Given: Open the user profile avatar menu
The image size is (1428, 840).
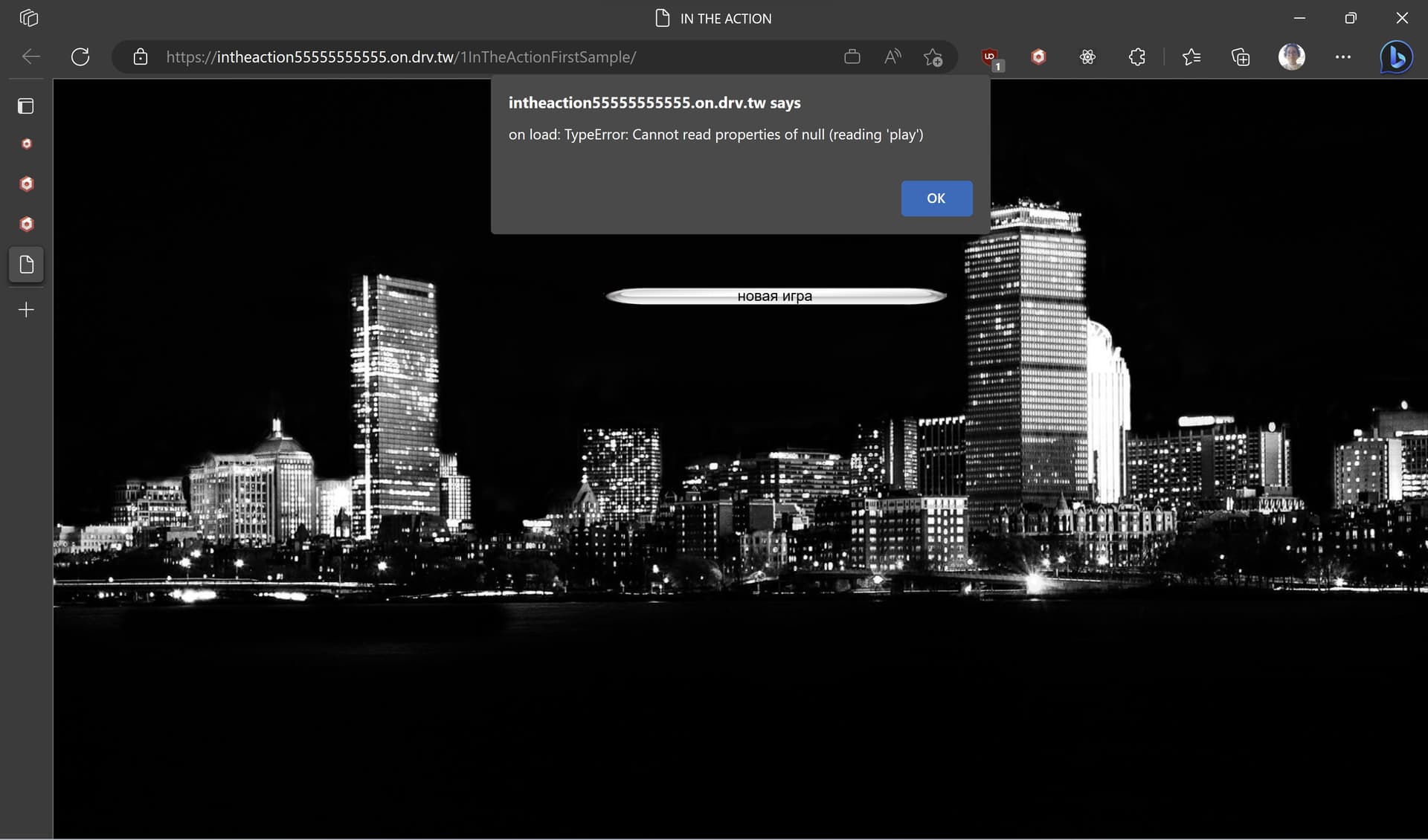Looking at the screenshot, I should (x=1291, y=57).
